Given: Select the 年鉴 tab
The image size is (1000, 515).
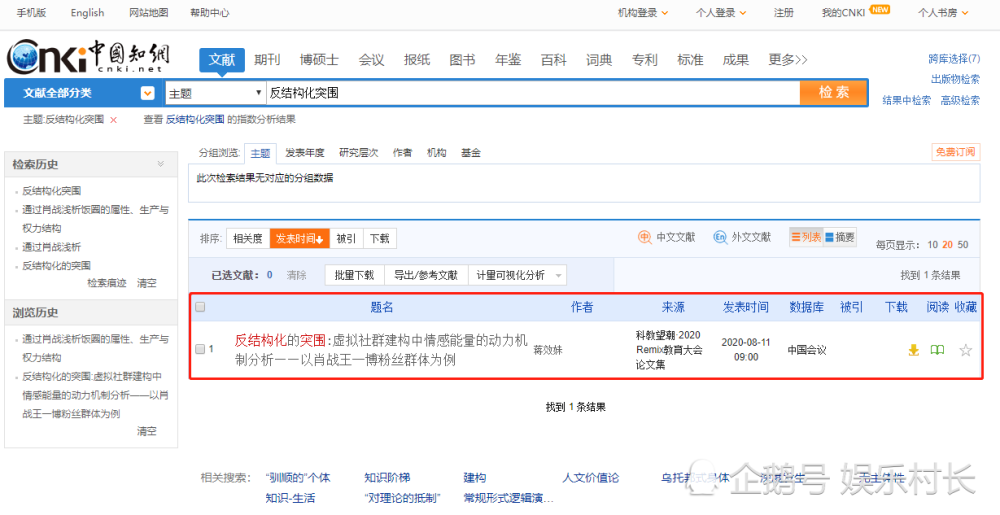Looking at the screenshot, I should tap(508, 60).
